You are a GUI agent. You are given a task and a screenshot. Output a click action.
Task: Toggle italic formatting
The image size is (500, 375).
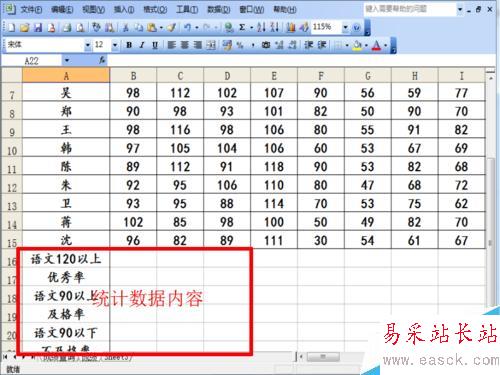[142, 45]
